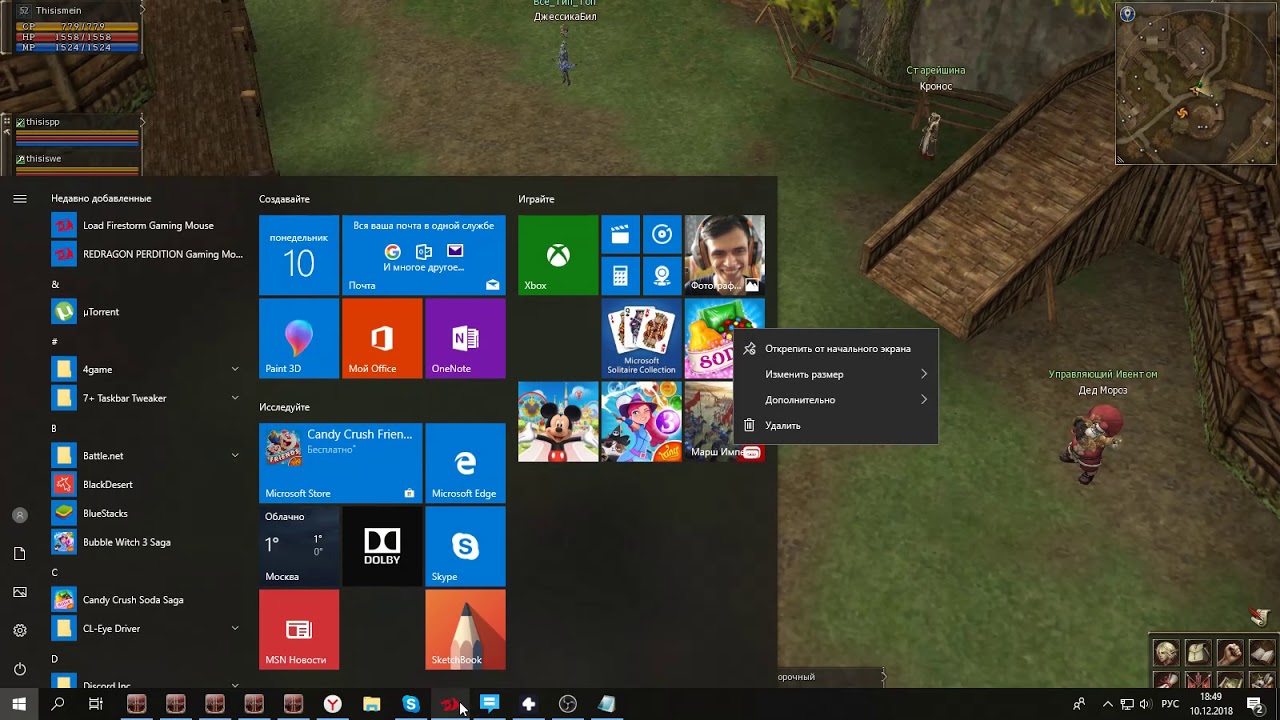Click the Windows Start button
Screen dimensions: 1280x720
19,704
